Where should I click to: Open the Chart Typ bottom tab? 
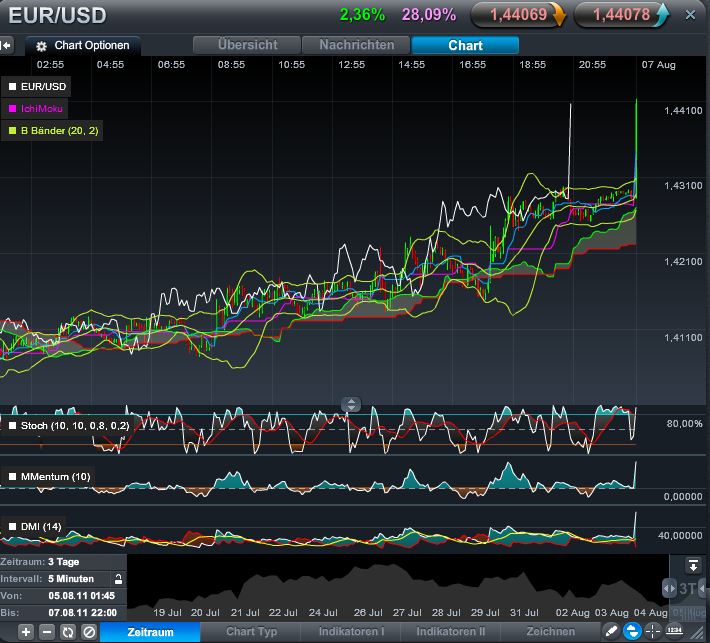[251, 632]
